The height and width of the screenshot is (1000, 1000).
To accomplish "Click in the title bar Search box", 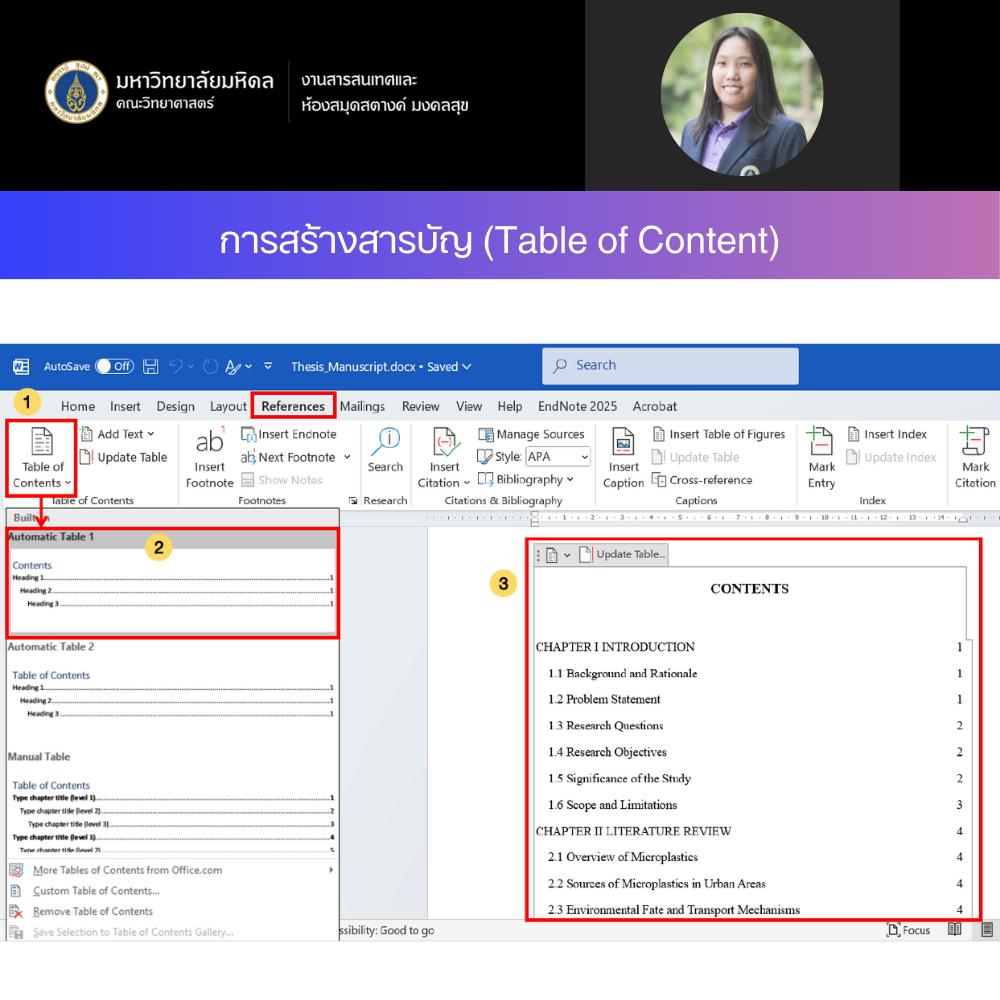I will coord(670,366).
